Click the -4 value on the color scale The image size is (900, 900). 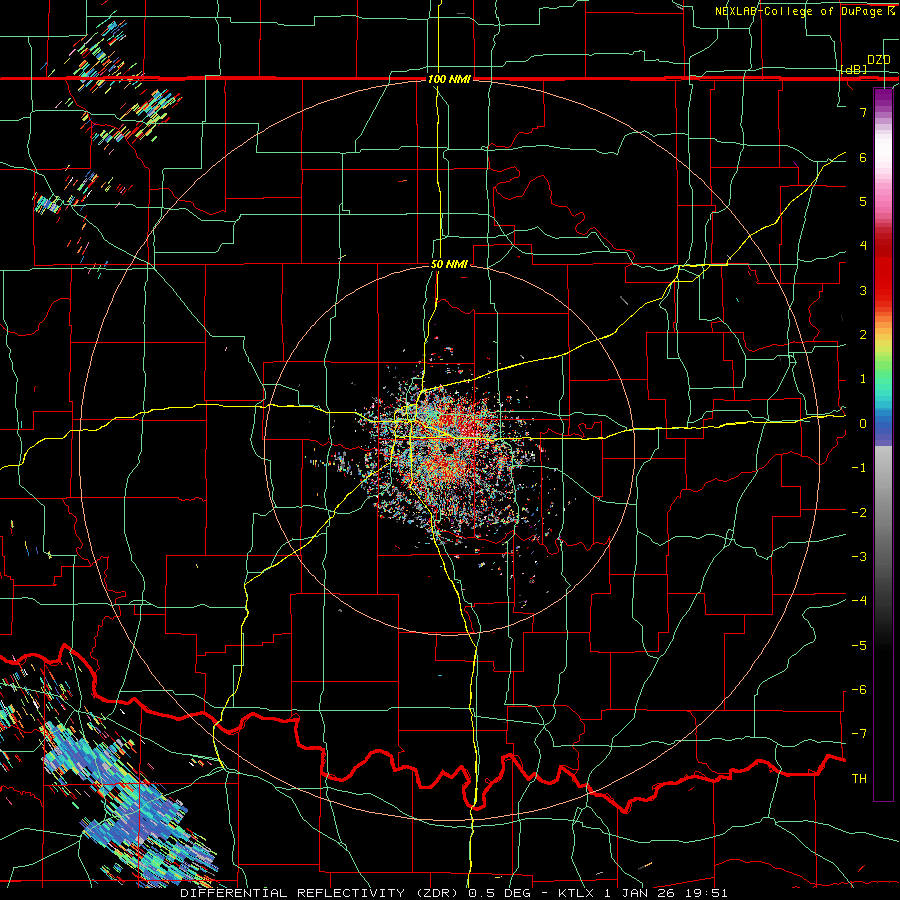point(859,601)
